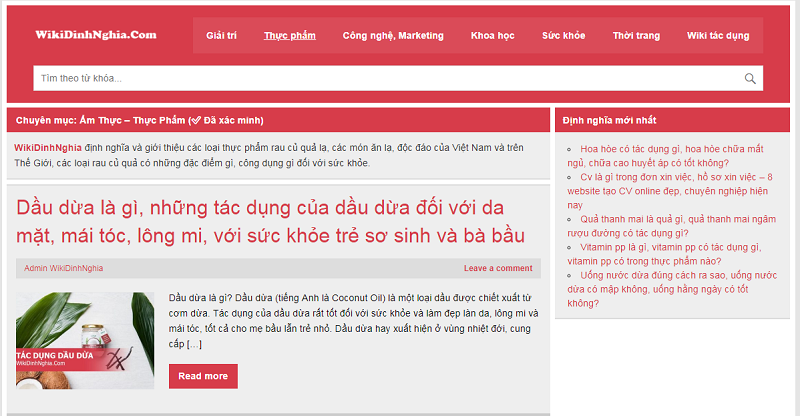Navigate to Sức khỏe category
800x416 pixels.
point(563,35)
